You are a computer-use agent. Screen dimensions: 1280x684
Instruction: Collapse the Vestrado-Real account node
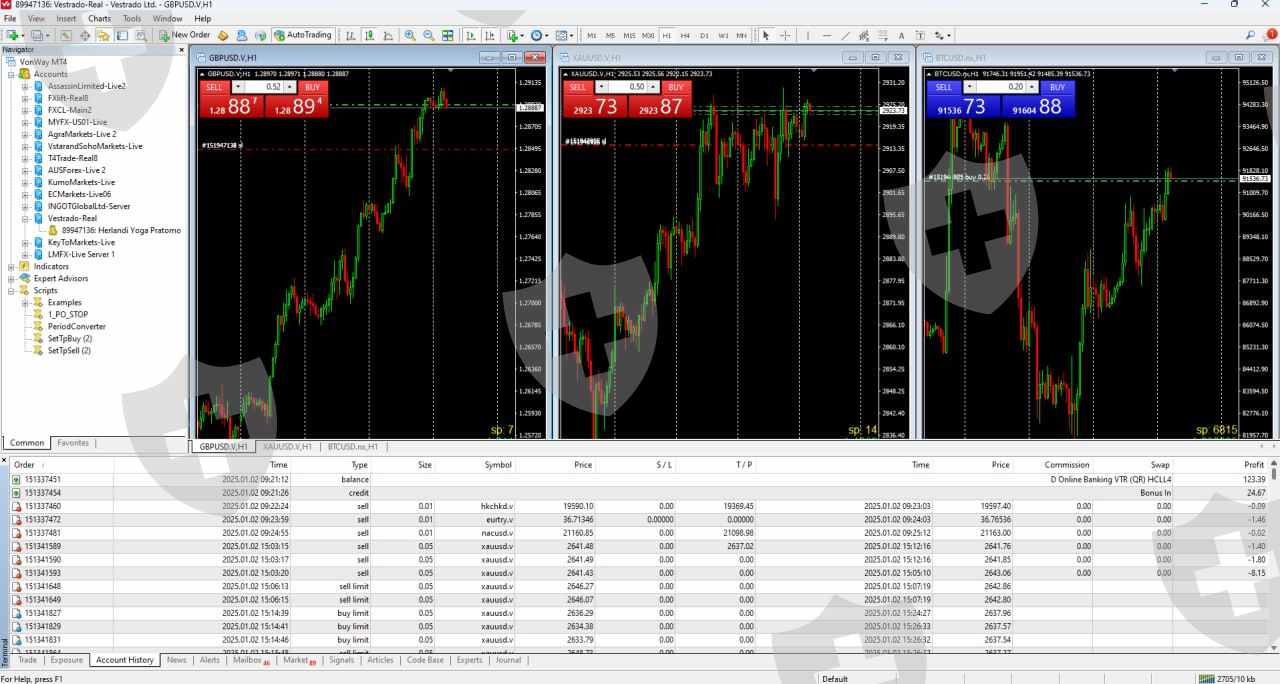[x=25, y=218]
